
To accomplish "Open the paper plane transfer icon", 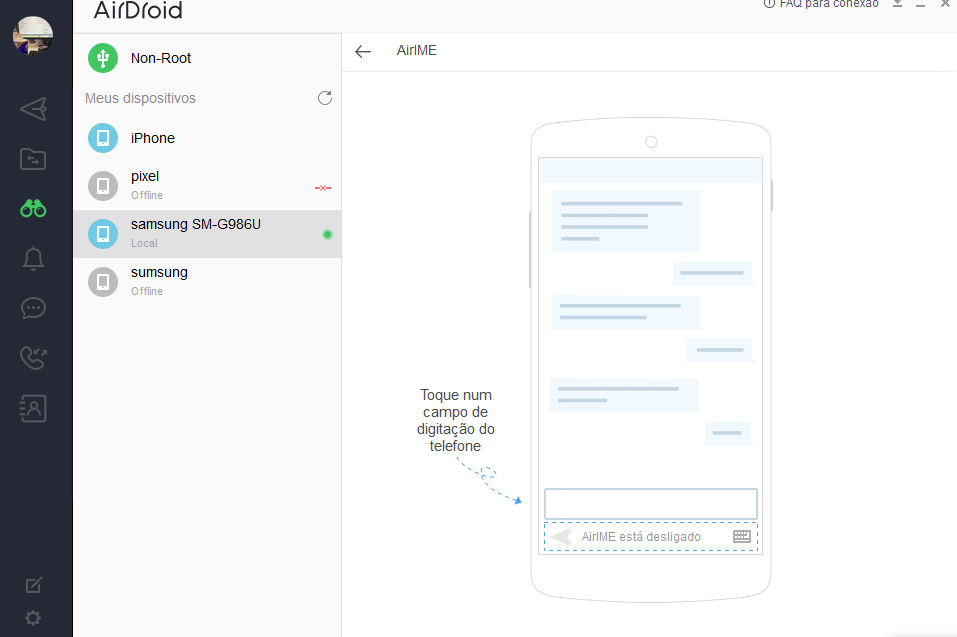I will click(x=33, y=108).
